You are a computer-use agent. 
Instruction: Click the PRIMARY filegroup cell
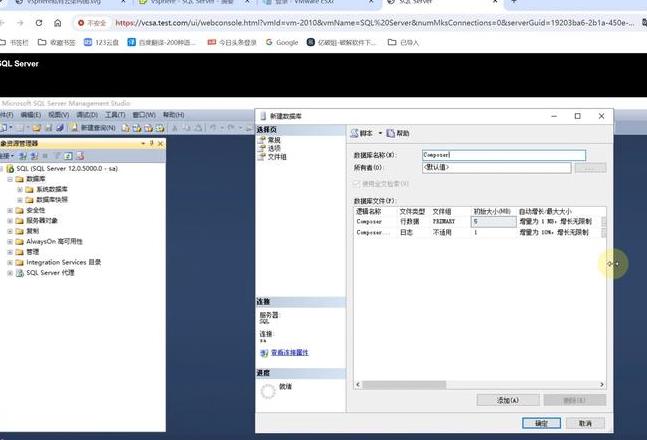(x=450, y=222)
